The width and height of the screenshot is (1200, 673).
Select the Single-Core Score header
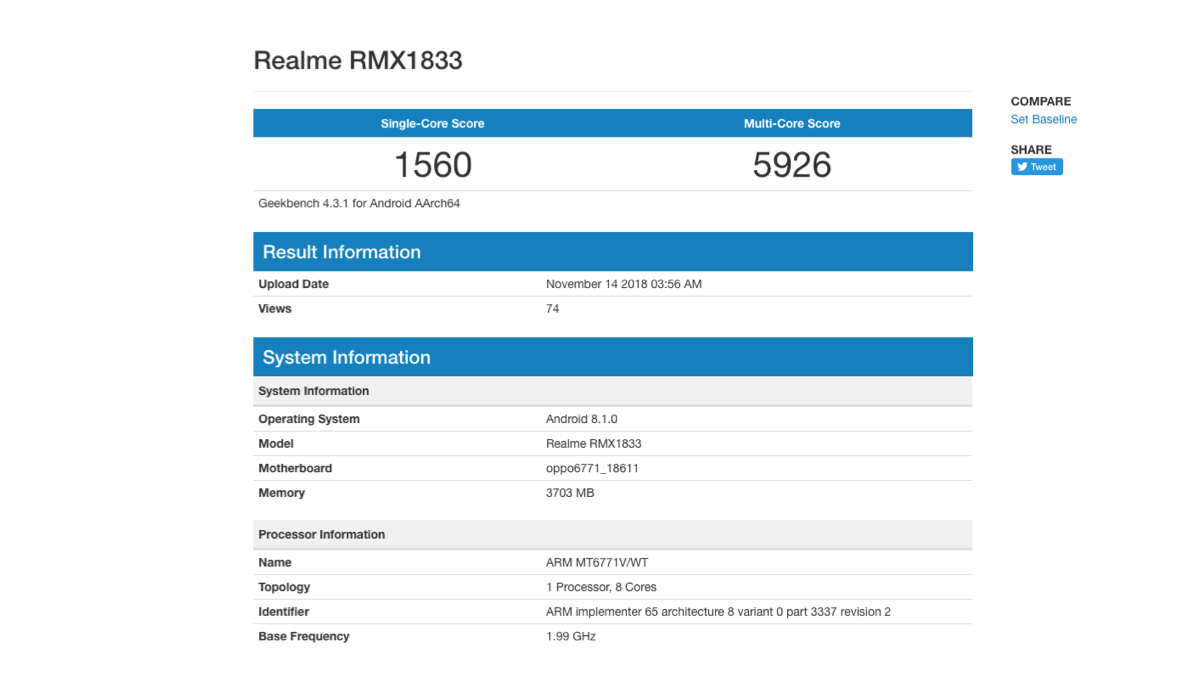pos(432,124)
